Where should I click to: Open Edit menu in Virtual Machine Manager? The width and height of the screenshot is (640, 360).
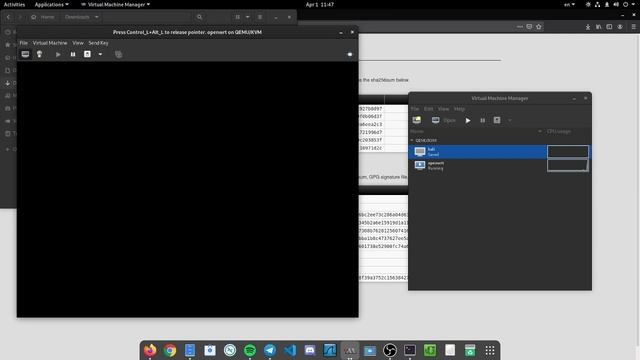point(428,109)
